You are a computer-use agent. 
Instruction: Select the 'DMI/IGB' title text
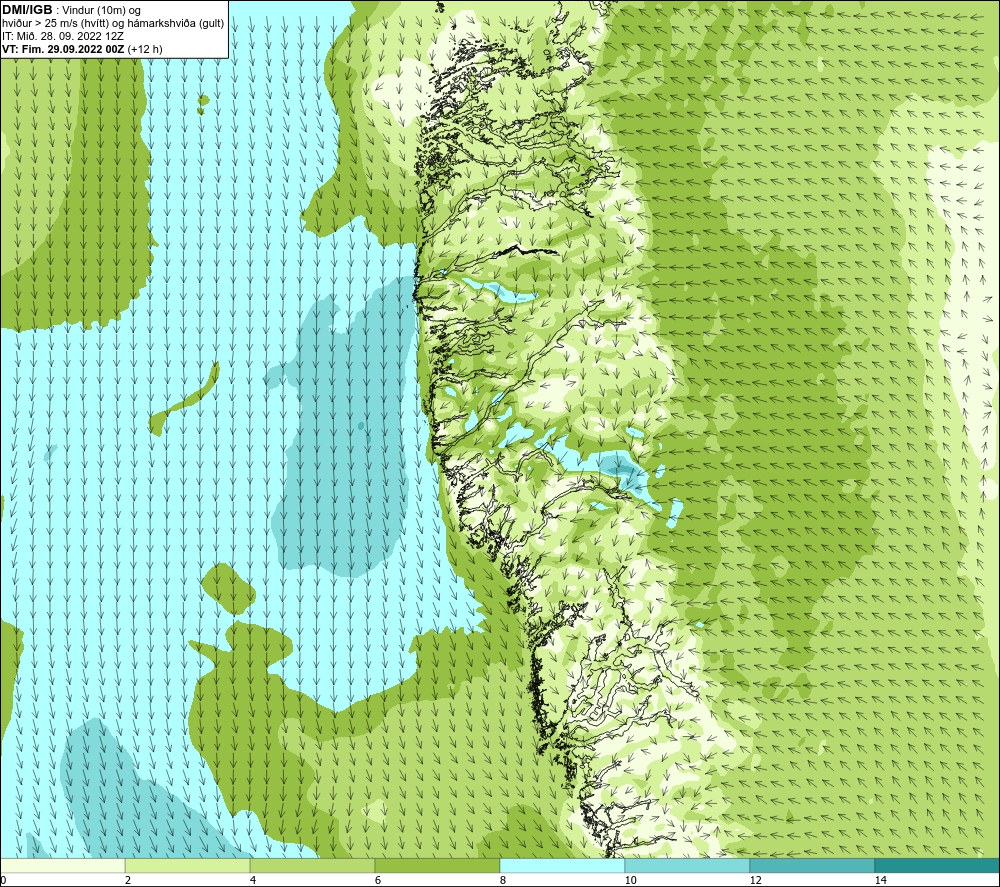[27, 10]
